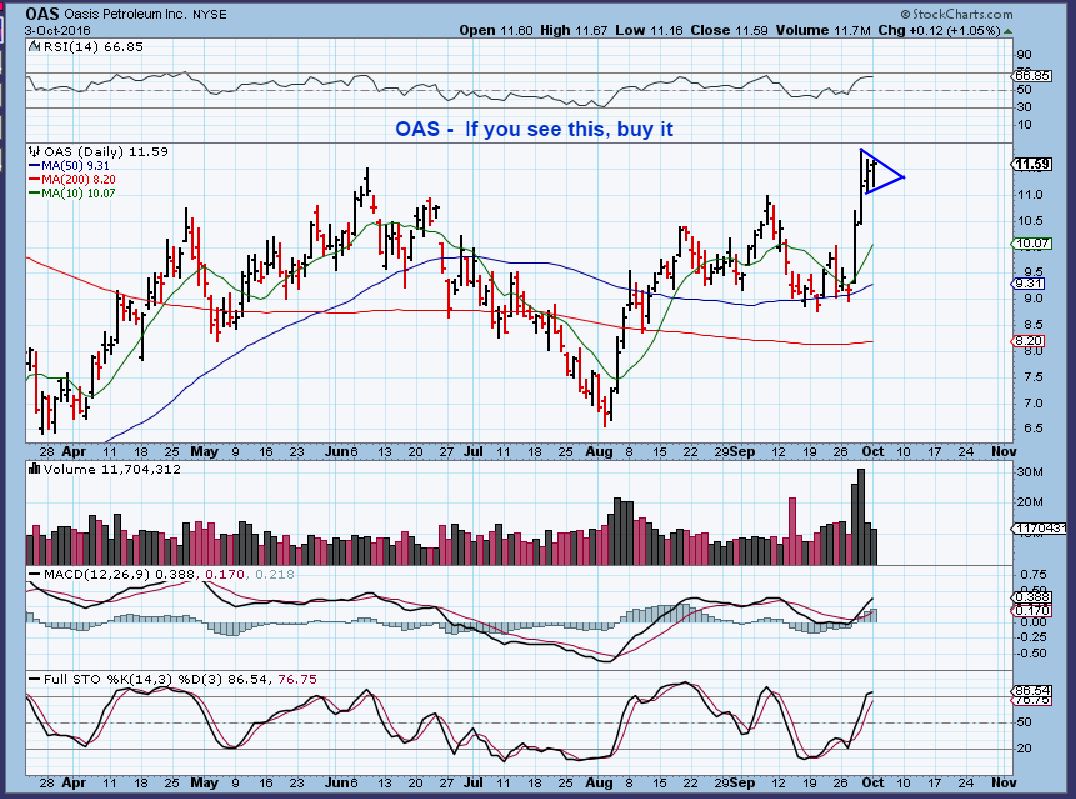
Task: Click the 20M label on the volume axis
Action: click(x=1029, y=502)
